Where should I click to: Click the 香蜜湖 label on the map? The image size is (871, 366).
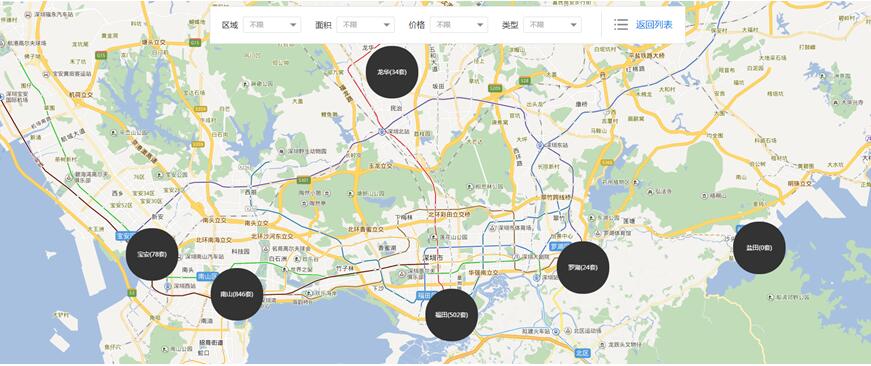387,248
